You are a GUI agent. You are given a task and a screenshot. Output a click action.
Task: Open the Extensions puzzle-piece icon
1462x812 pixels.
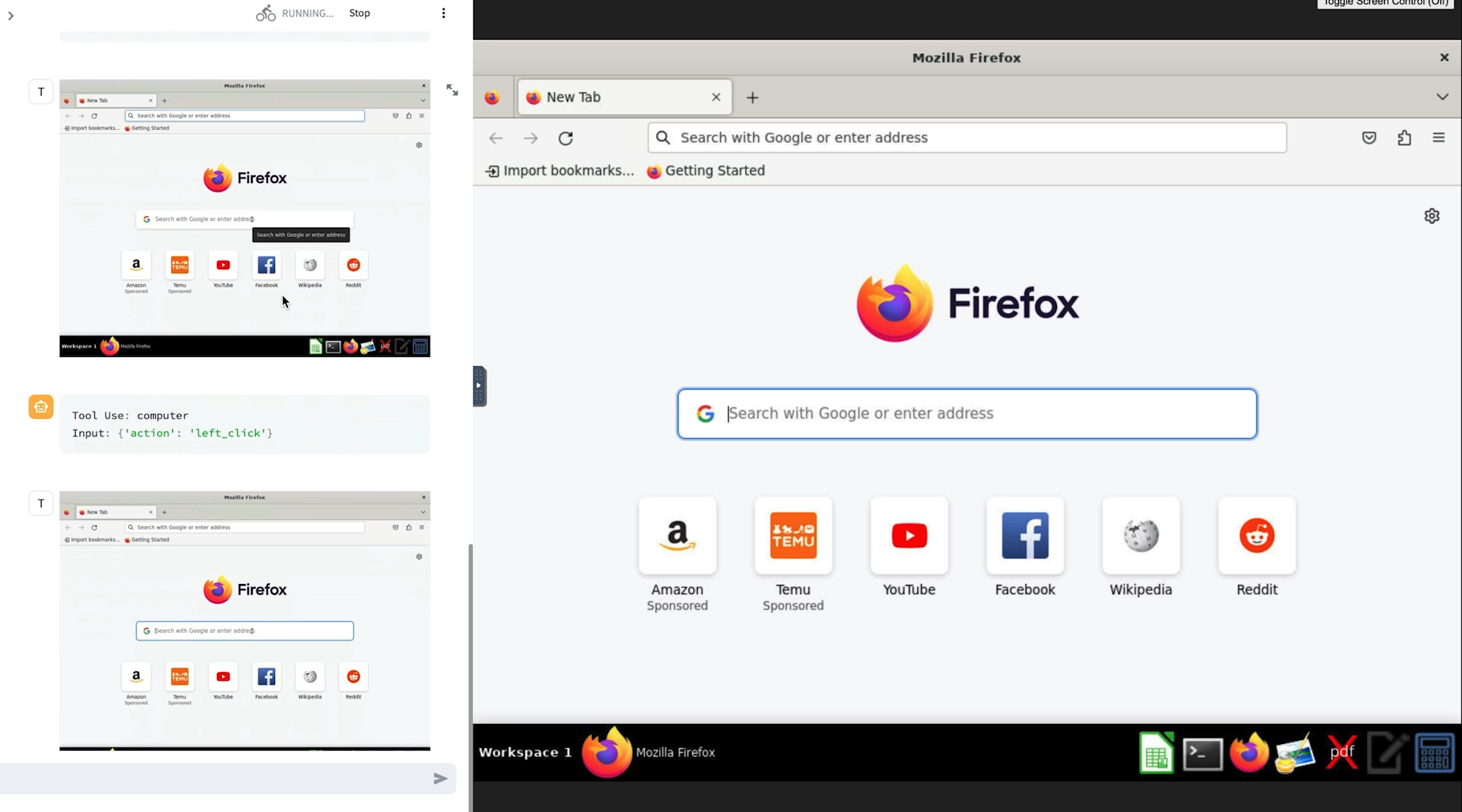click(x=1404, y=138)
